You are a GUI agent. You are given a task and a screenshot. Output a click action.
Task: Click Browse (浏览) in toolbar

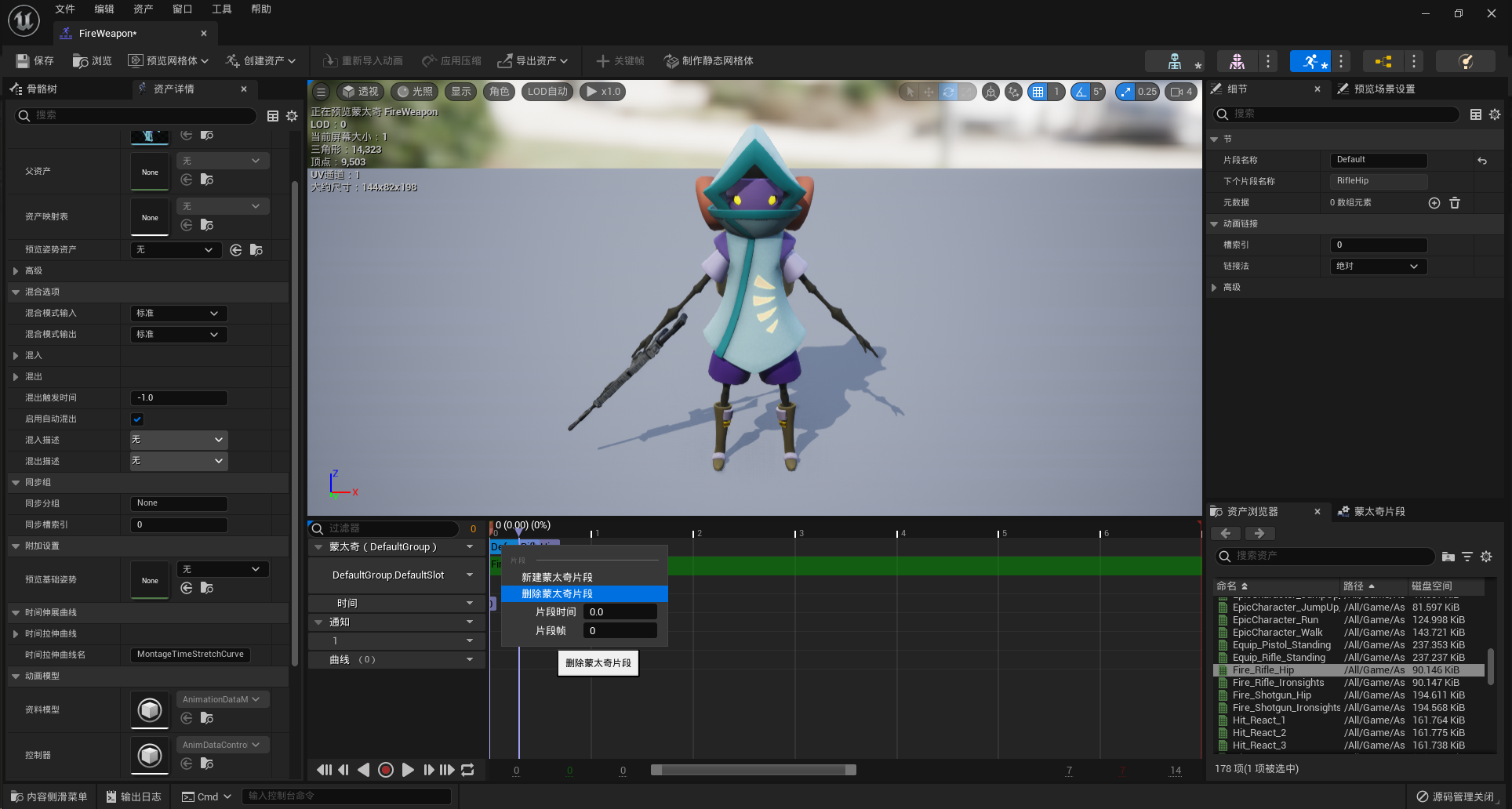point(92,60)
